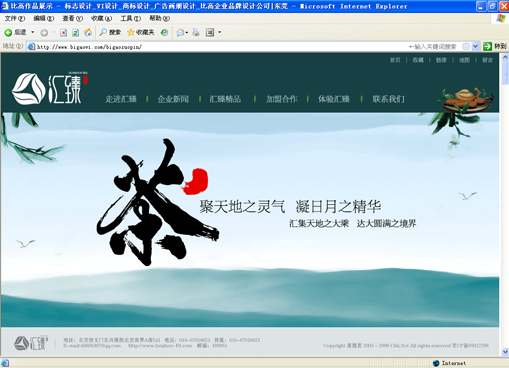
Task: Open the 工具 (Tools) menu
Action: [x=130, y=18]
